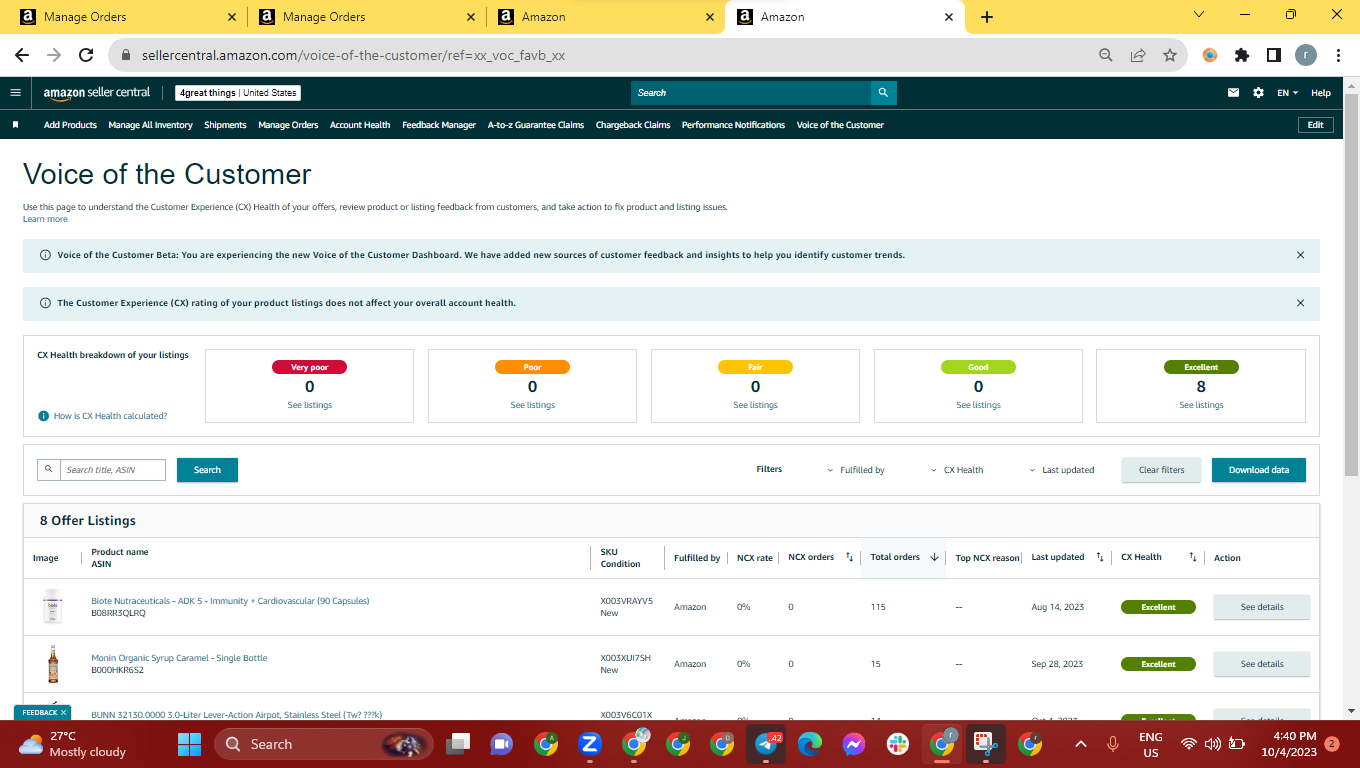Open the Seller Central hamburger menu
The image size is (1360, 768).
pos(15,93)
